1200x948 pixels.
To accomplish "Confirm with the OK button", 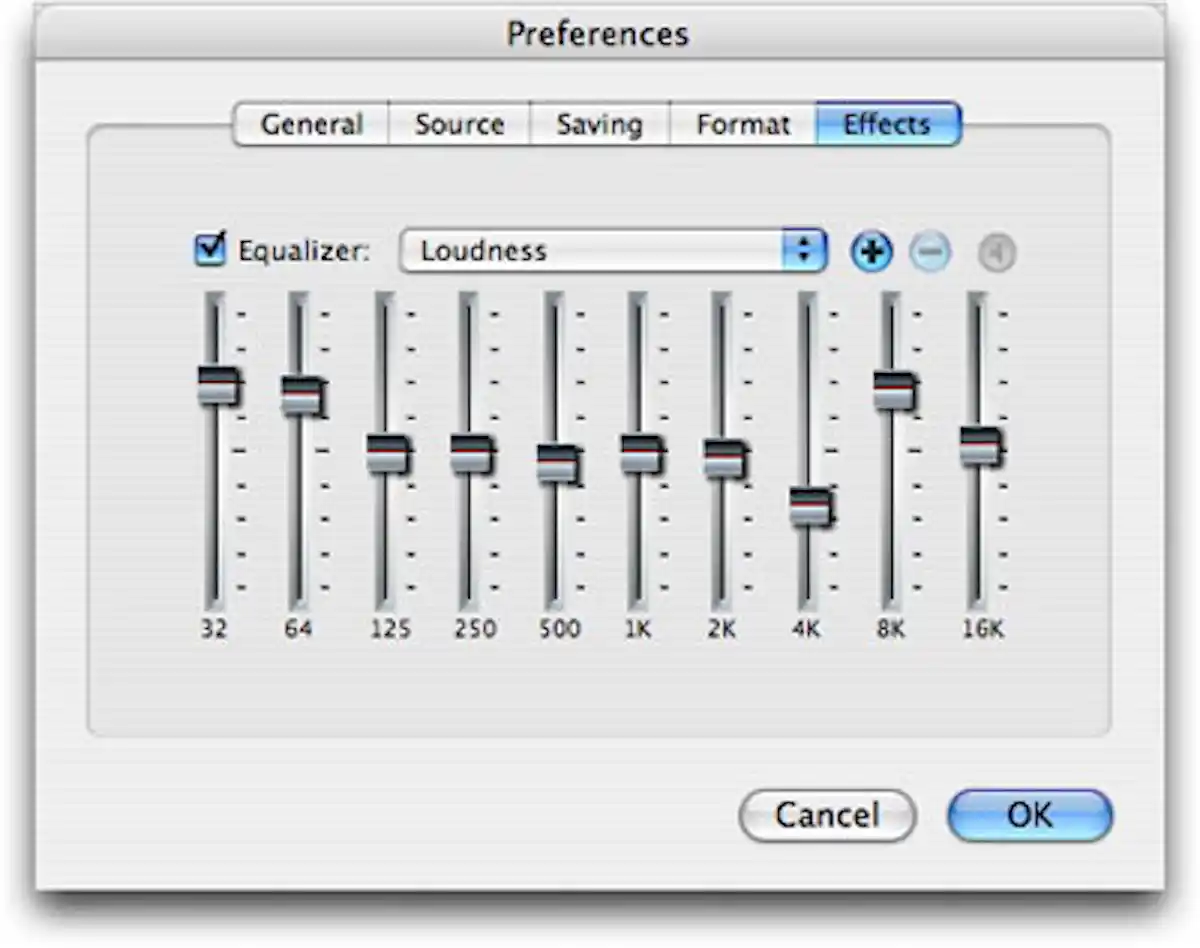I will [x=1029, y=815].
